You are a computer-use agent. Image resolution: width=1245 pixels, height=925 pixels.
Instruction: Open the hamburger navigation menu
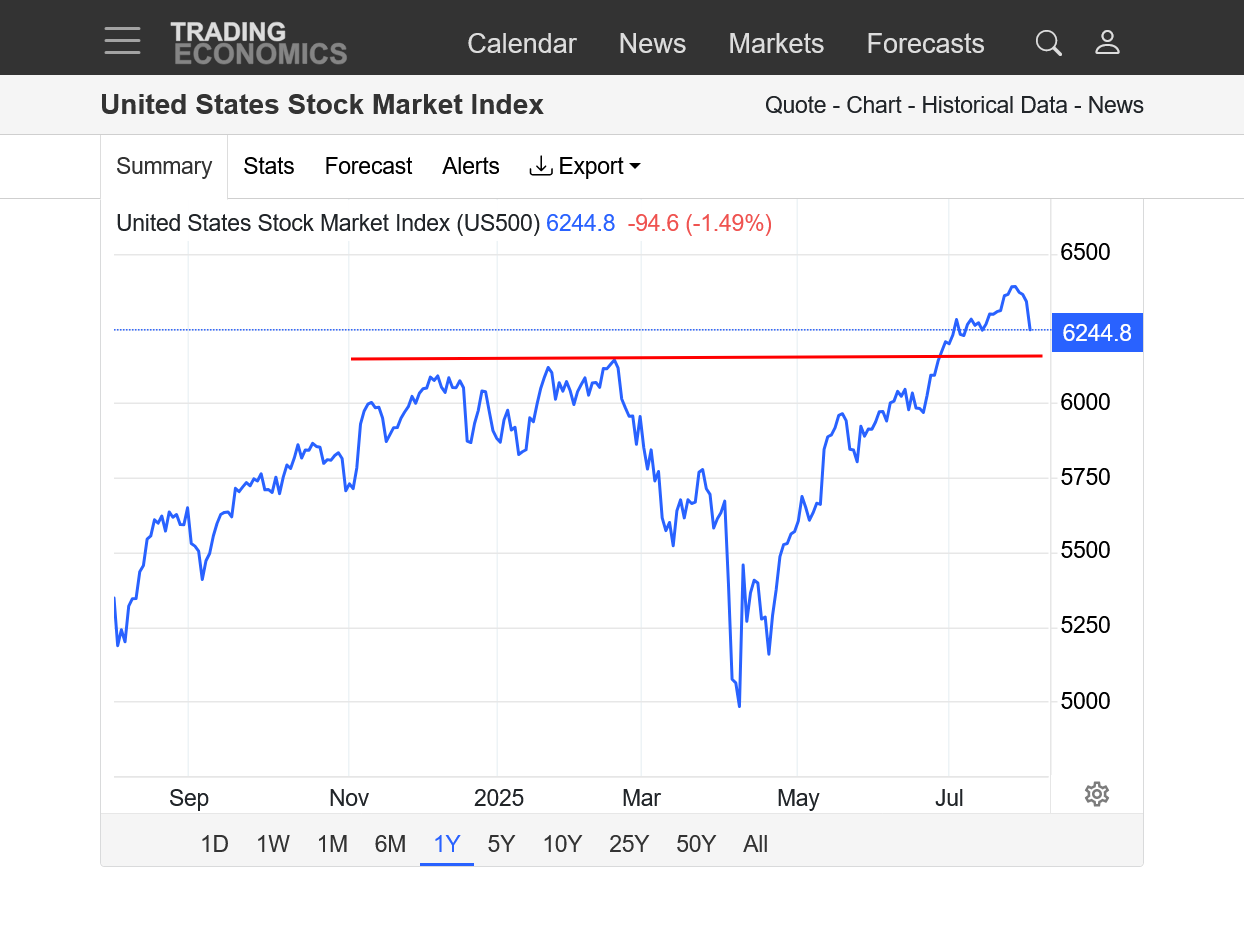(x=123, y=41)
